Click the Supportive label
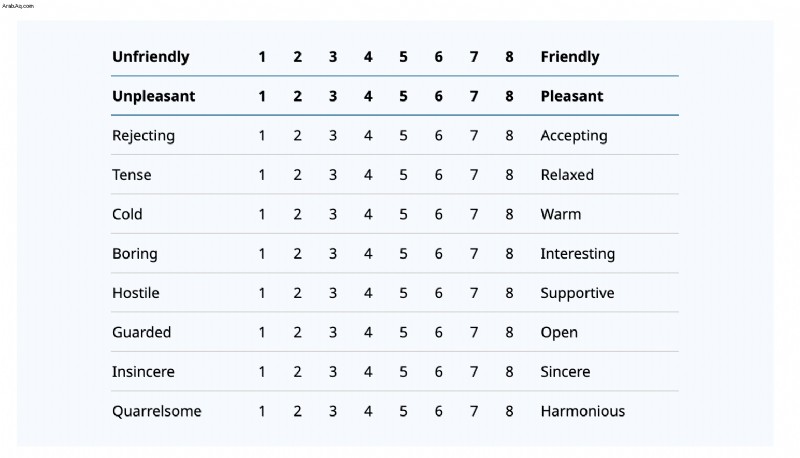 tap(577, 293)
